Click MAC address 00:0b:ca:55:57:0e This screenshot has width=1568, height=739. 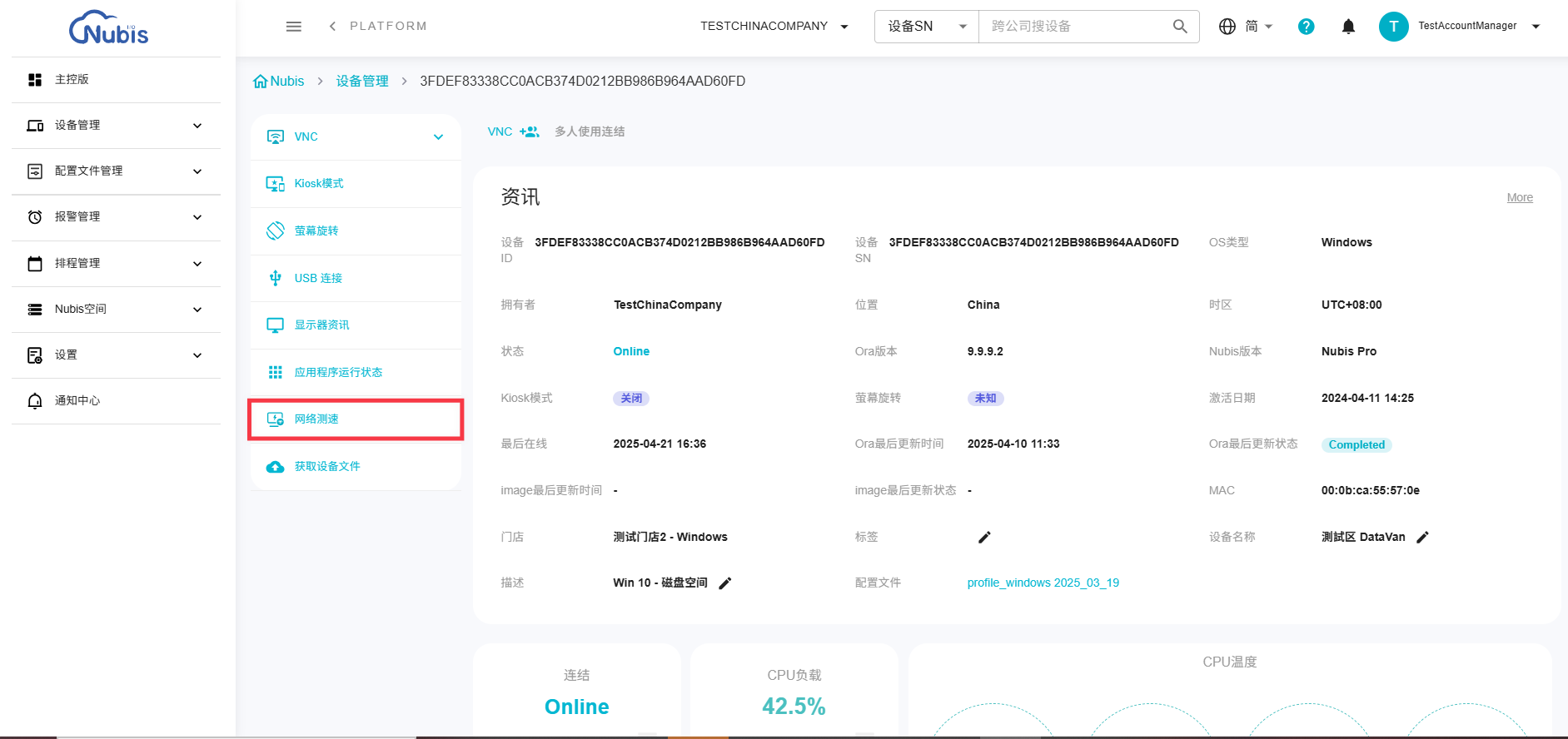click(1371, 491)
